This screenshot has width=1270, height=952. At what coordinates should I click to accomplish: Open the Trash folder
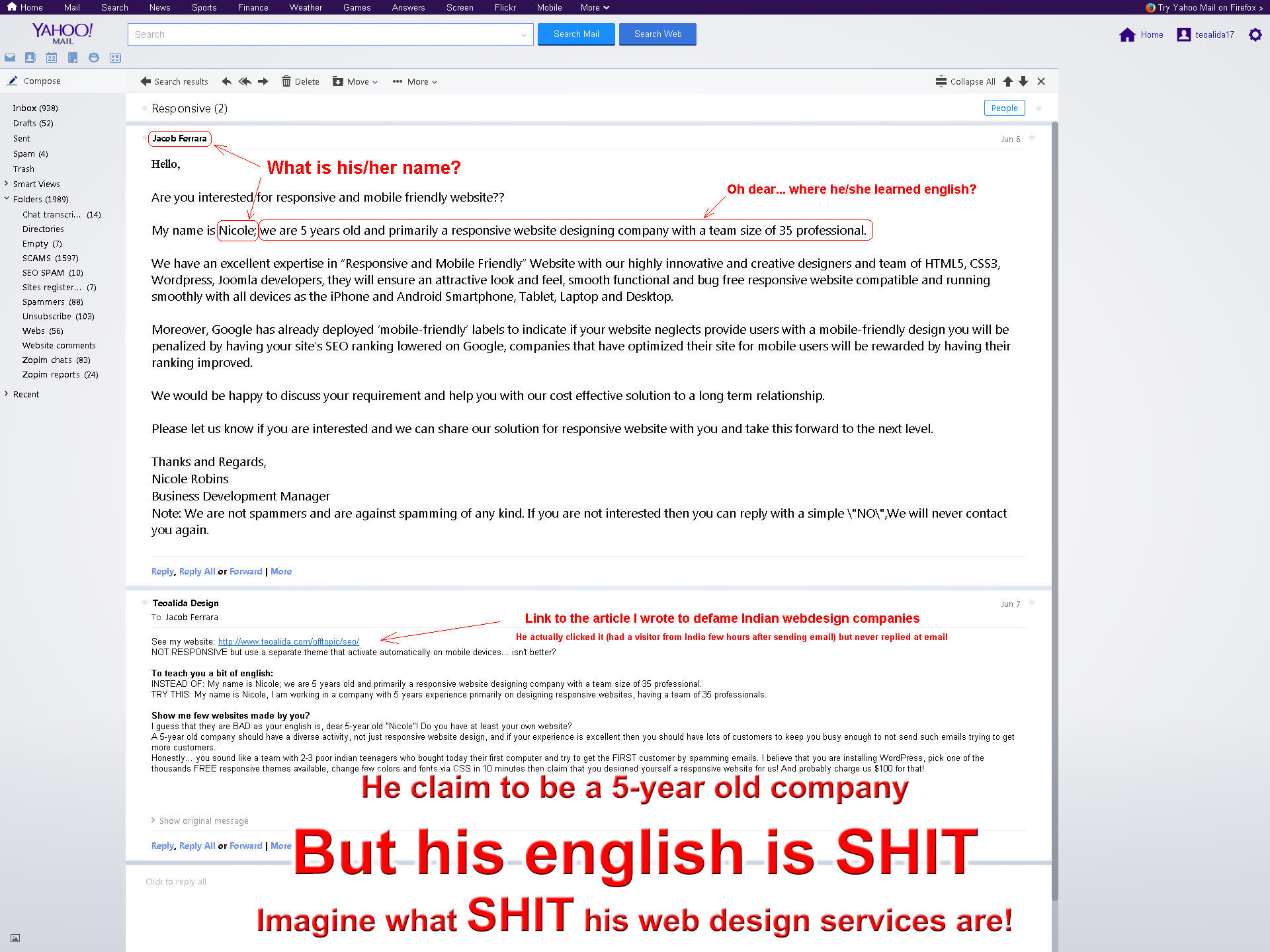(24, 169)
